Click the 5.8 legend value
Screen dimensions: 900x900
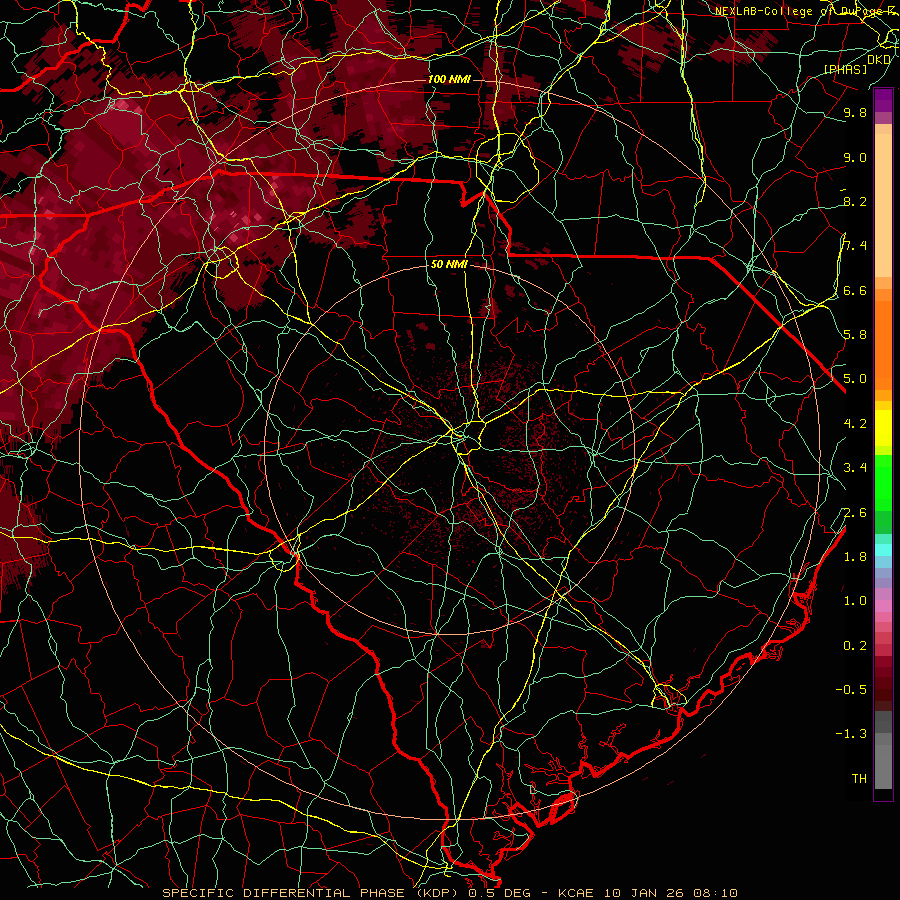point(855,335)
